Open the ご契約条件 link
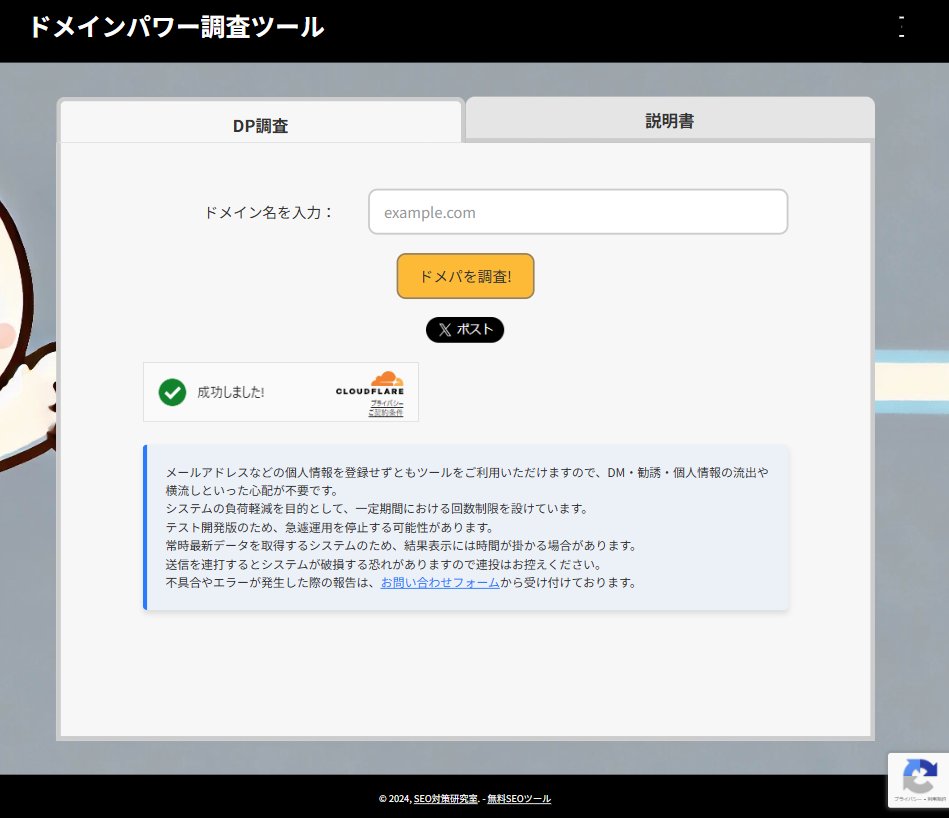 point(386,412)
